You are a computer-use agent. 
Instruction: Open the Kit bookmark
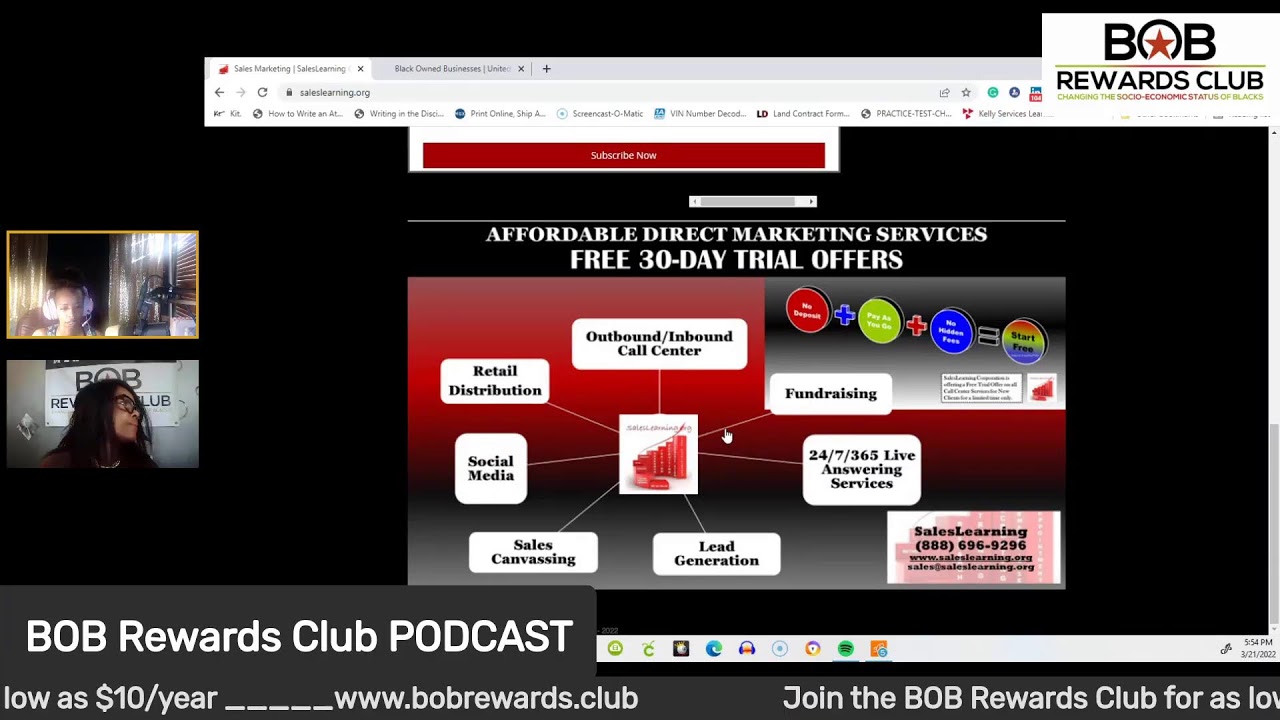point(229,114)
